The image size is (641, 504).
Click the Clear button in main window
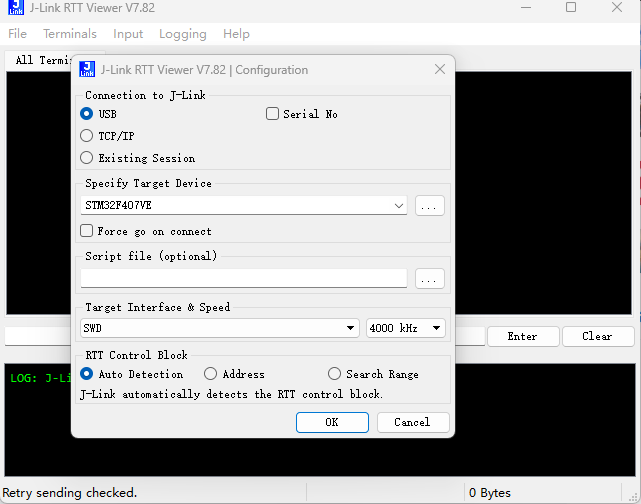tap(597, 336)
